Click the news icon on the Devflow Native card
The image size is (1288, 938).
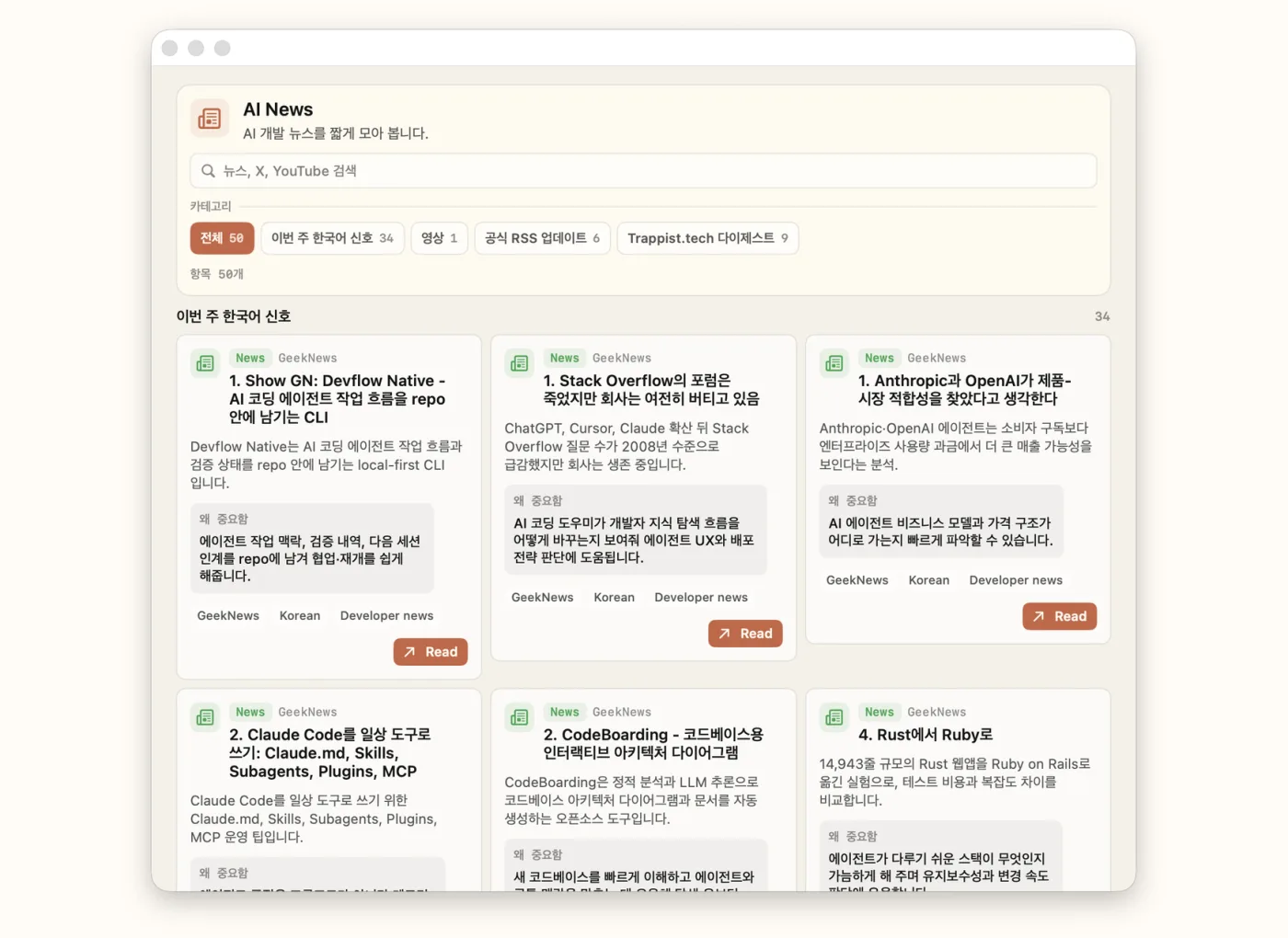tap(205, 363)
